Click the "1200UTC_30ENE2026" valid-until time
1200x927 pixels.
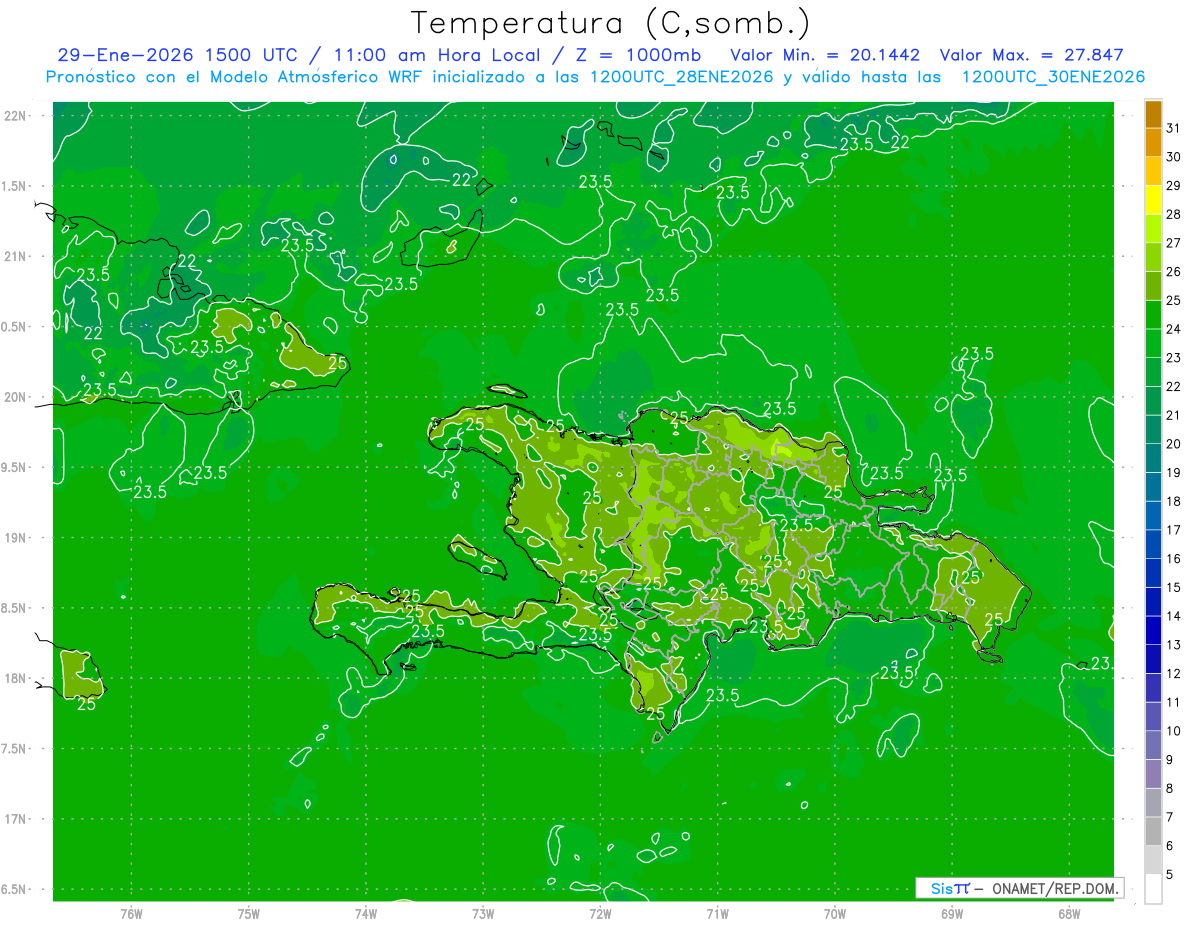tap(1053, 77)
